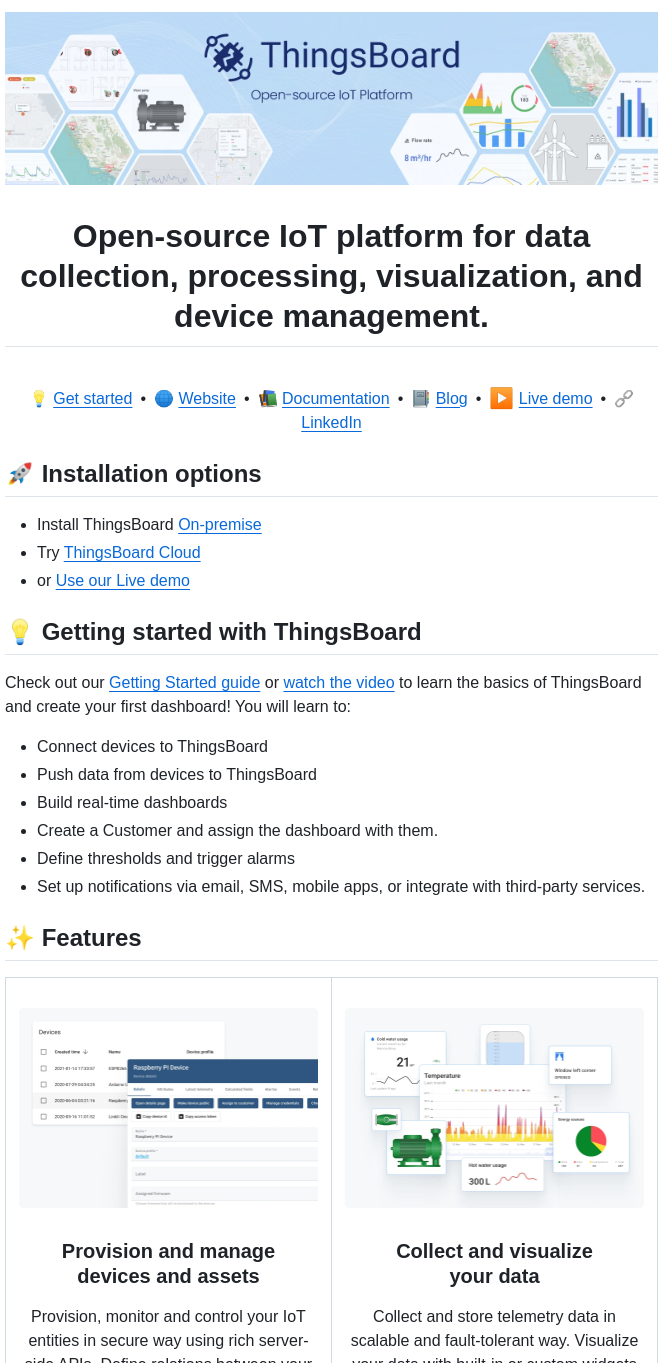Click the rocket icon in Installation options heading
Image resolution: width=663 pixels, height=1363 pixels.
tap(20, 473)
